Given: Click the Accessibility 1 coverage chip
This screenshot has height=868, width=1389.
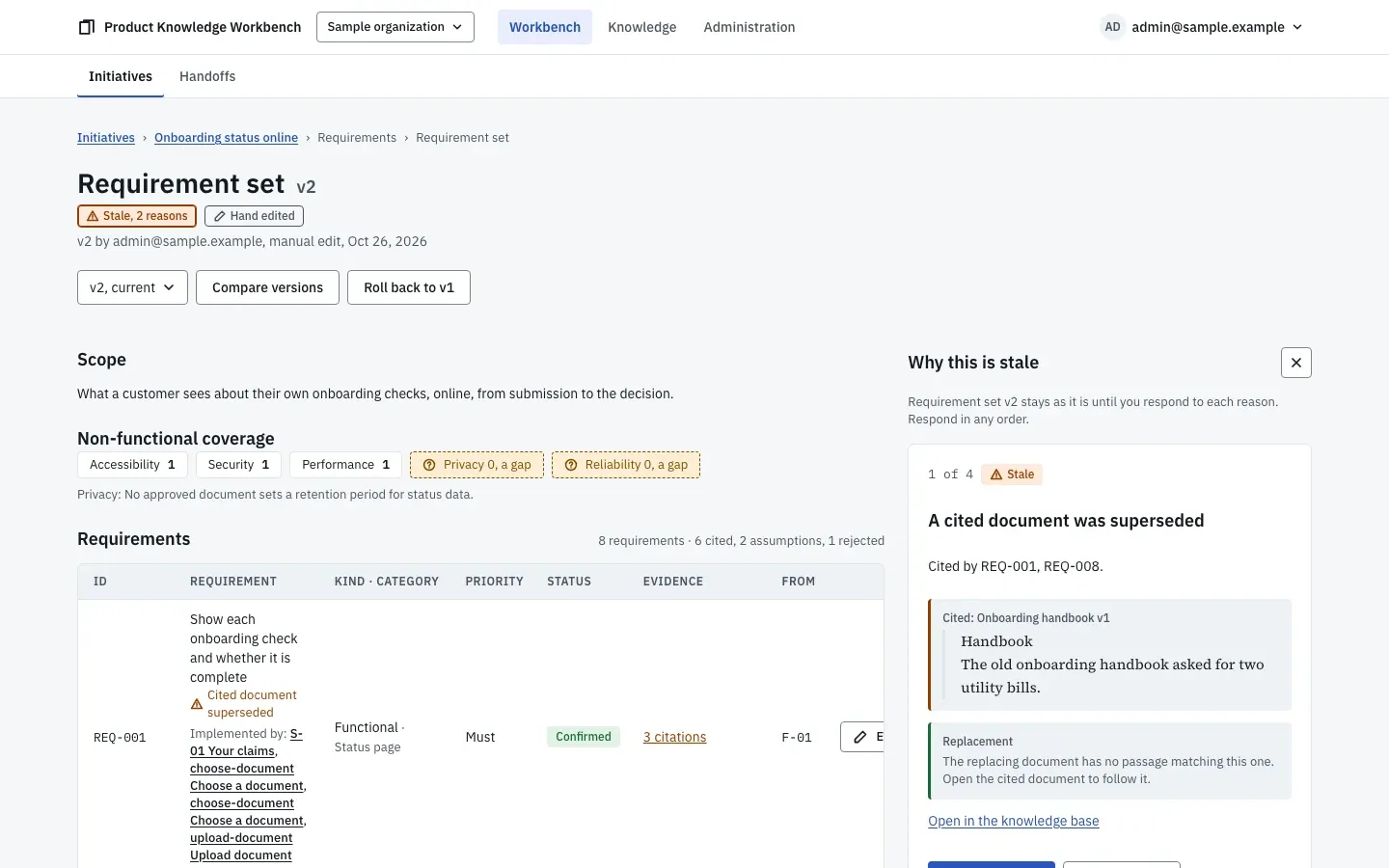Looking at the screenshot, I should [132, 465].
